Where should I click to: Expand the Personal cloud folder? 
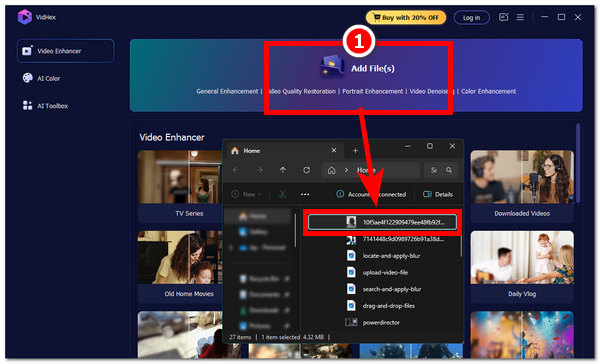click(231, 248)
